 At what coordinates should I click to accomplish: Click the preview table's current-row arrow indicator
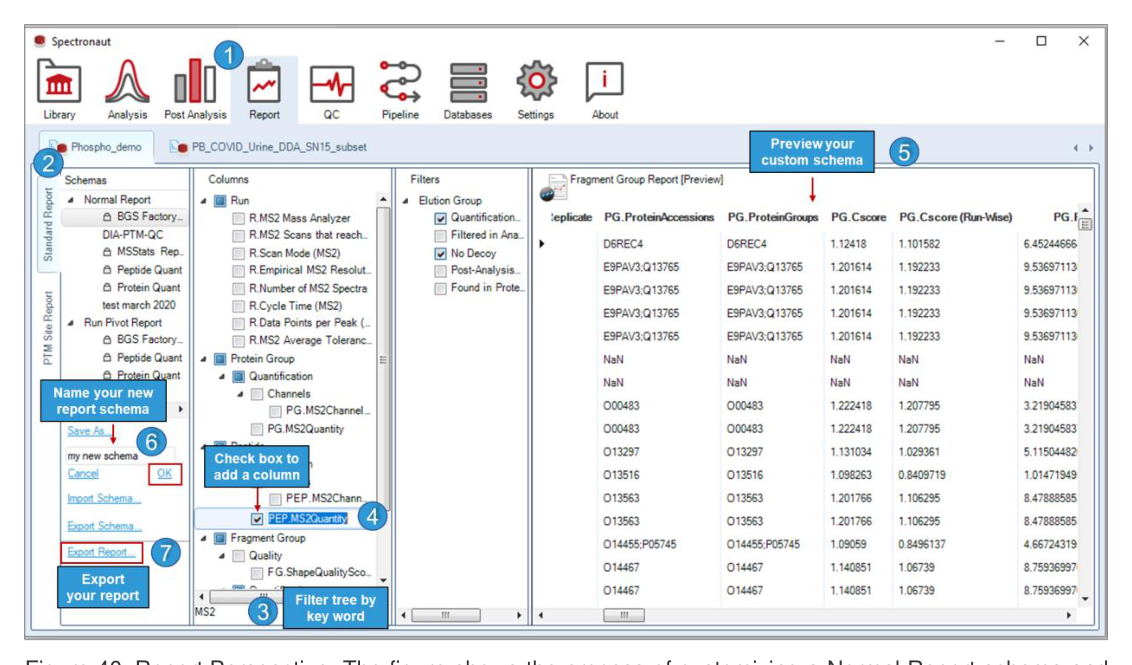(x=542, y=244)
